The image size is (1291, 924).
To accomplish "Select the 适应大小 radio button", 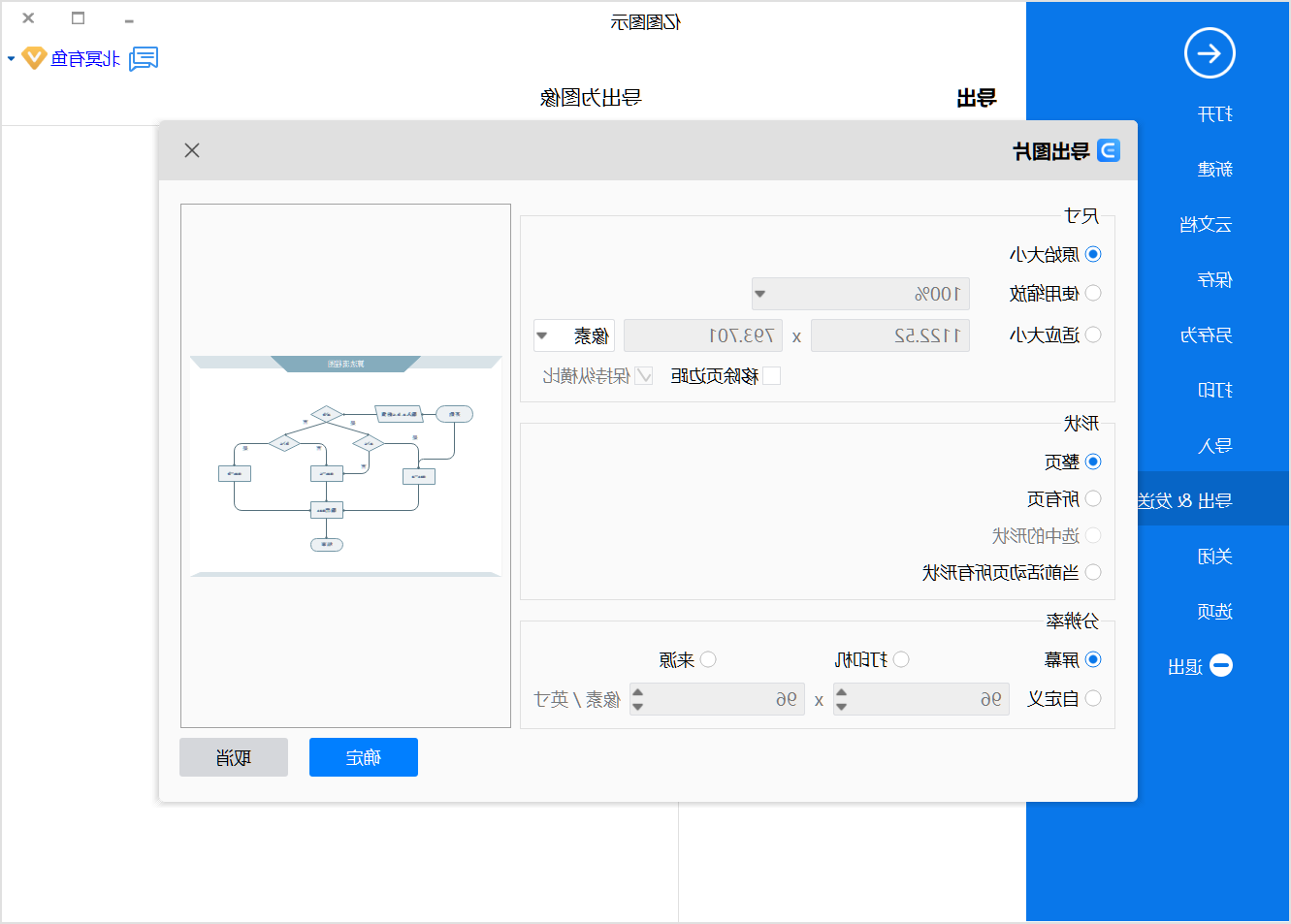I will click(1093, 335).
